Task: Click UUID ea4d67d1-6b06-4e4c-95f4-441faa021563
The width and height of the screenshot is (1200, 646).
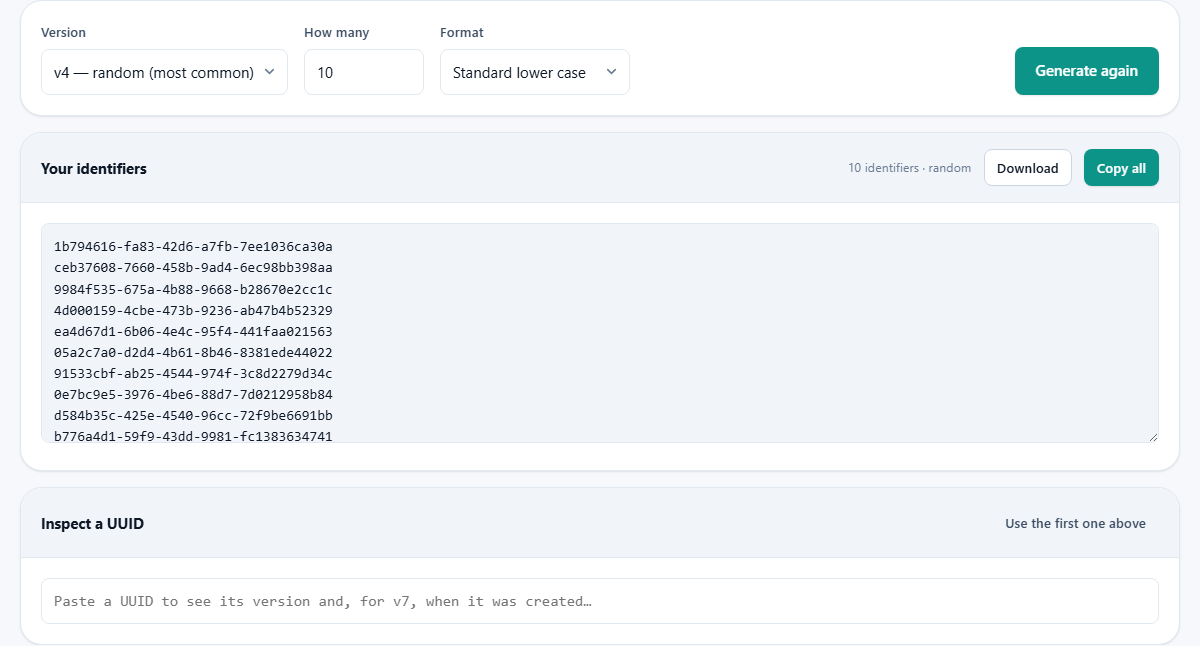Action: point(193,331)
